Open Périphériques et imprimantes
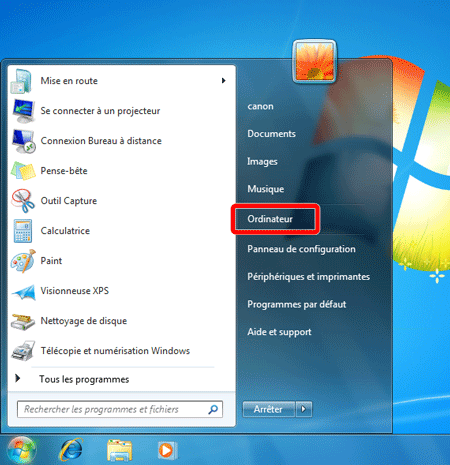This screenshot has width=450, height=465. click(308, 277)
